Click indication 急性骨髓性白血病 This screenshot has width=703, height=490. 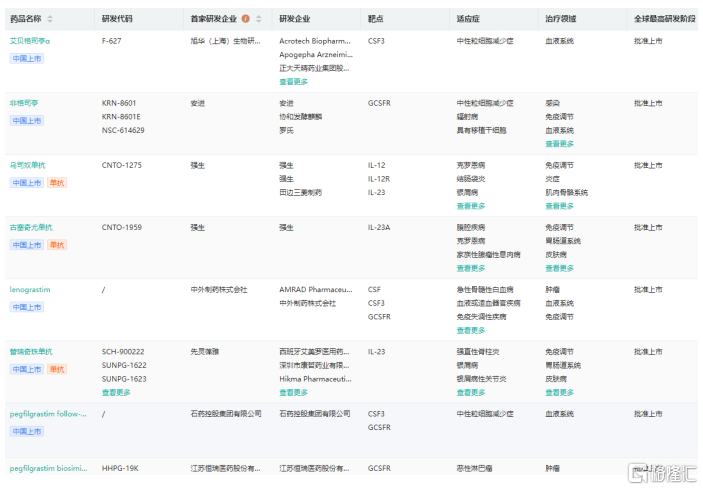tap(485, 290)
